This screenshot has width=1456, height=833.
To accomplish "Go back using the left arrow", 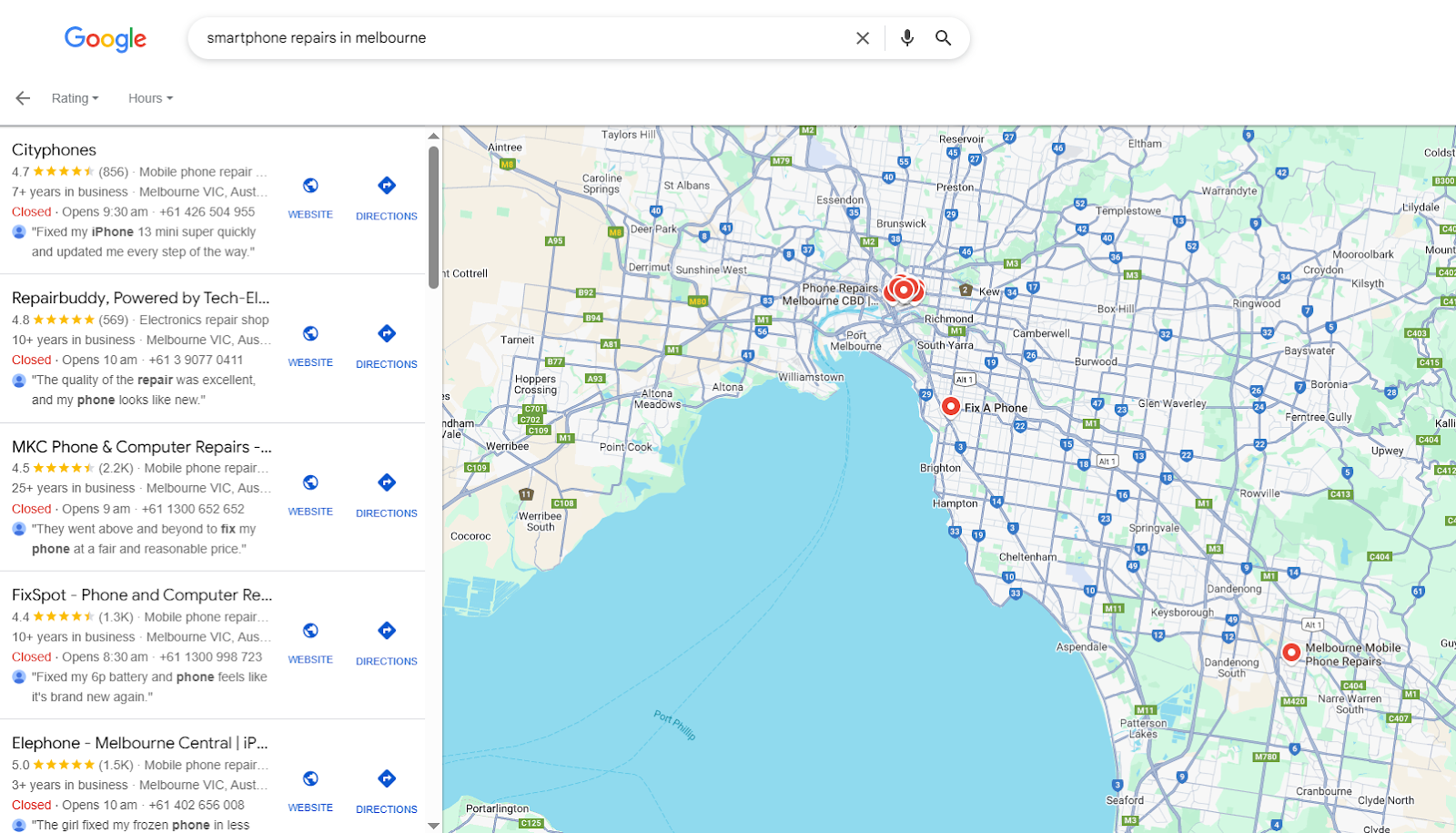I will (23, 98).
